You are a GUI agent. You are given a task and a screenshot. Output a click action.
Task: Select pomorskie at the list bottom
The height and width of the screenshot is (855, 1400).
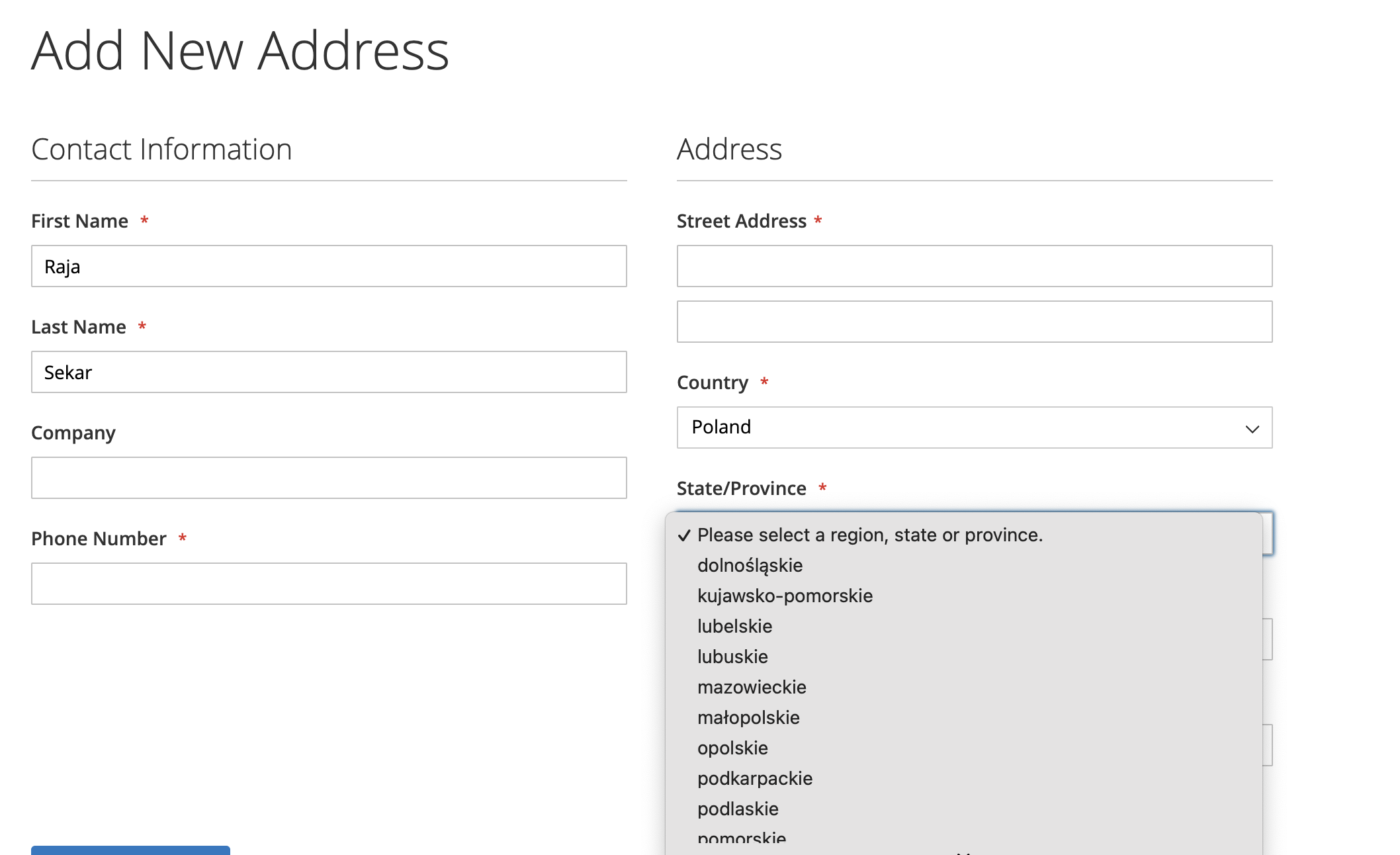(x=741, y=836)
